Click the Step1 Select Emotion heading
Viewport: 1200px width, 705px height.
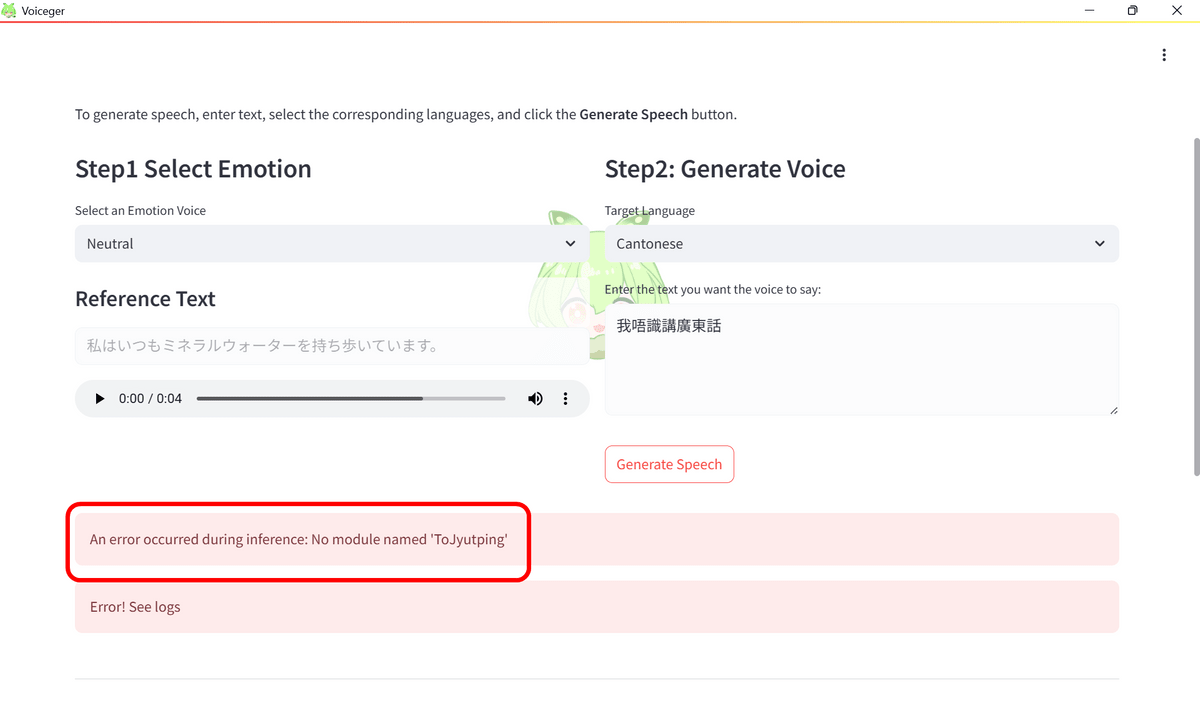click(x=193, y=169)
